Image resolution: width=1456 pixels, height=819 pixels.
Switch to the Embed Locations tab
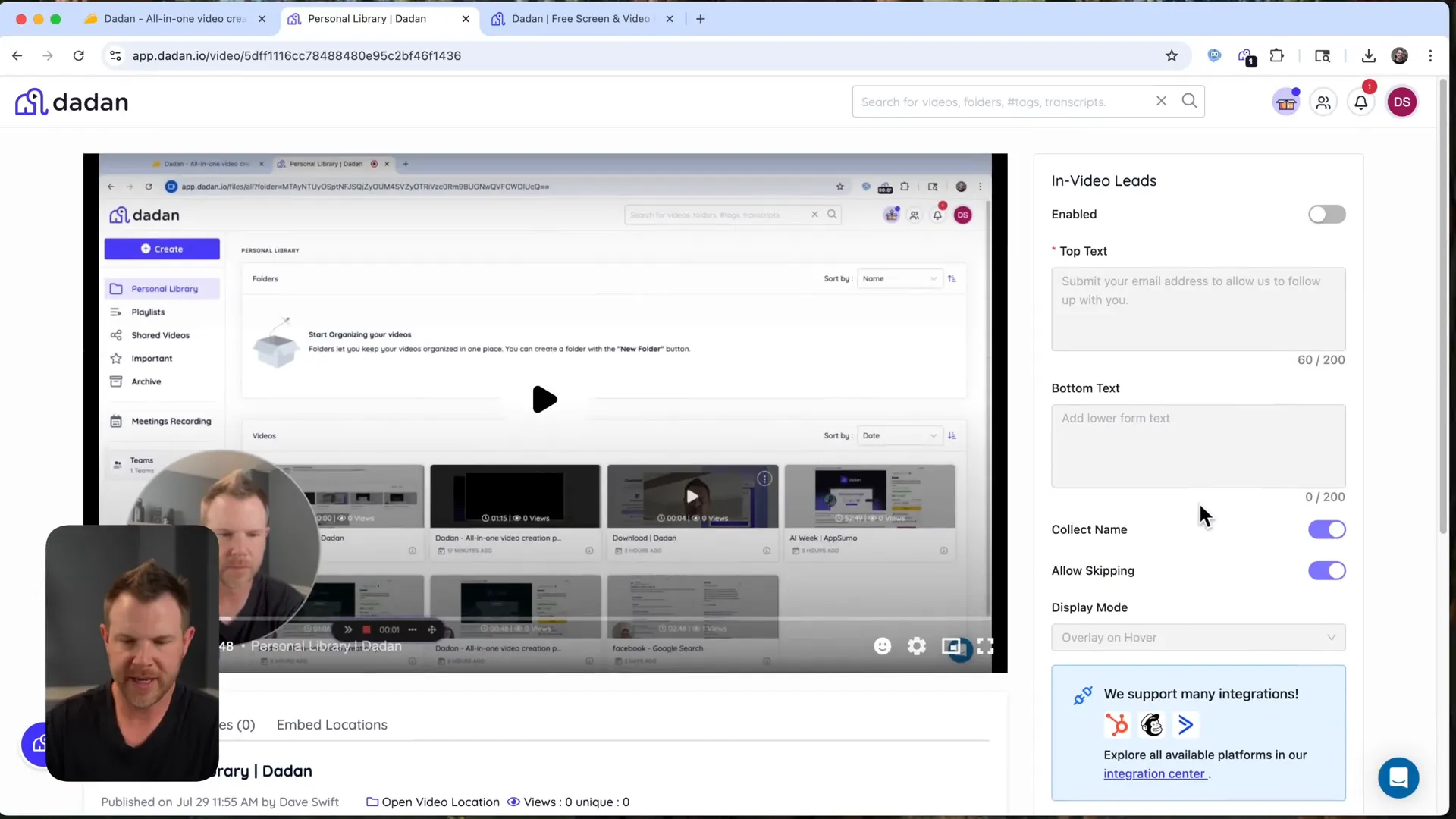(x=331, y=725)
